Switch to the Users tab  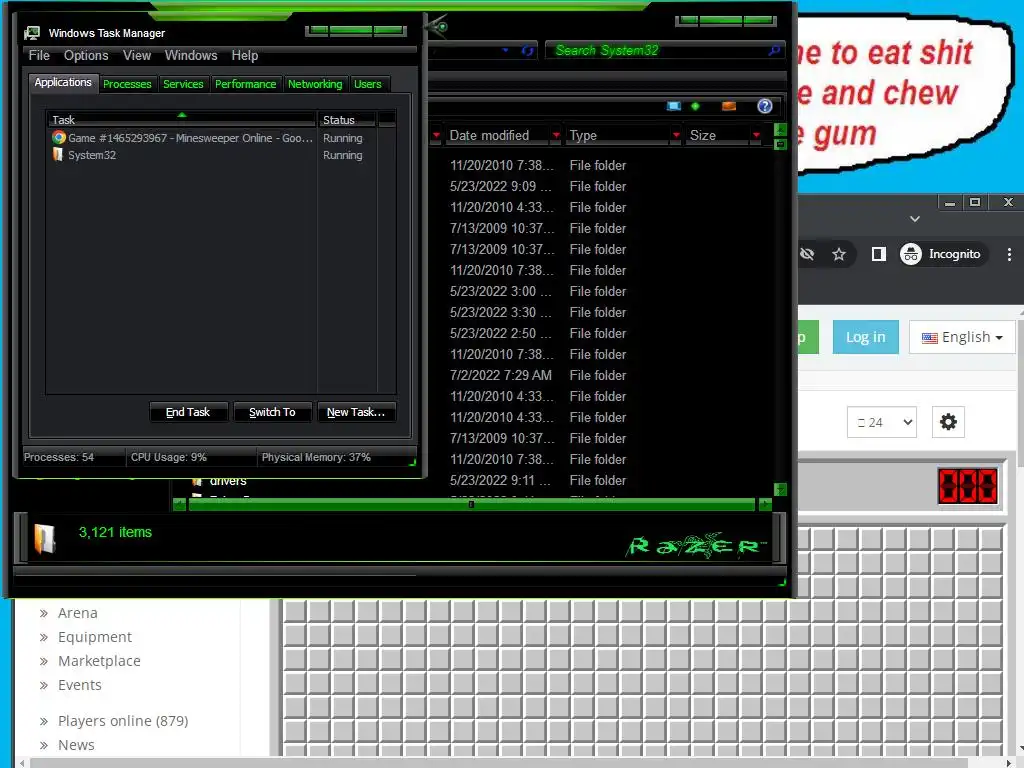pos(368,84)
